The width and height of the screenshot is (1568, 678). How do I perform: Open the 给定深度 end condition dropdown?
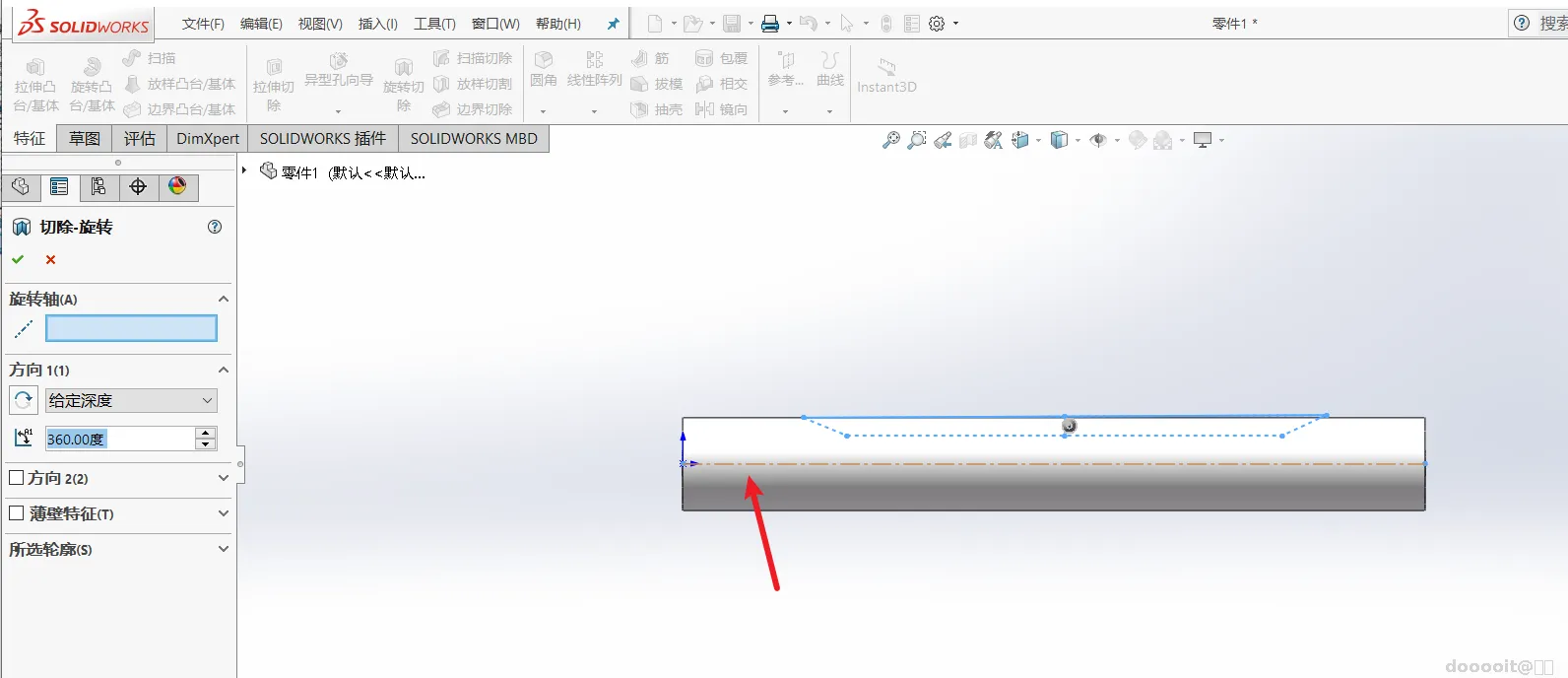(131, 400)
